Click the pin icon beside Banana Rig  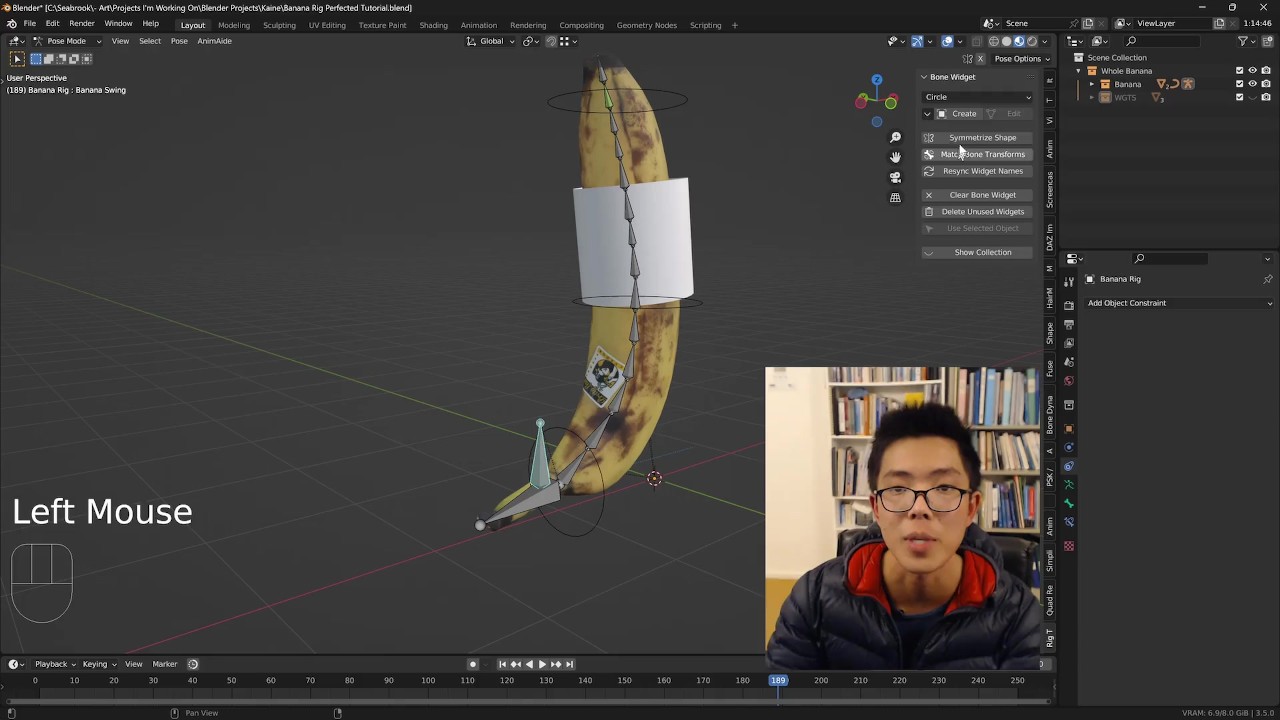[1267, 279]
